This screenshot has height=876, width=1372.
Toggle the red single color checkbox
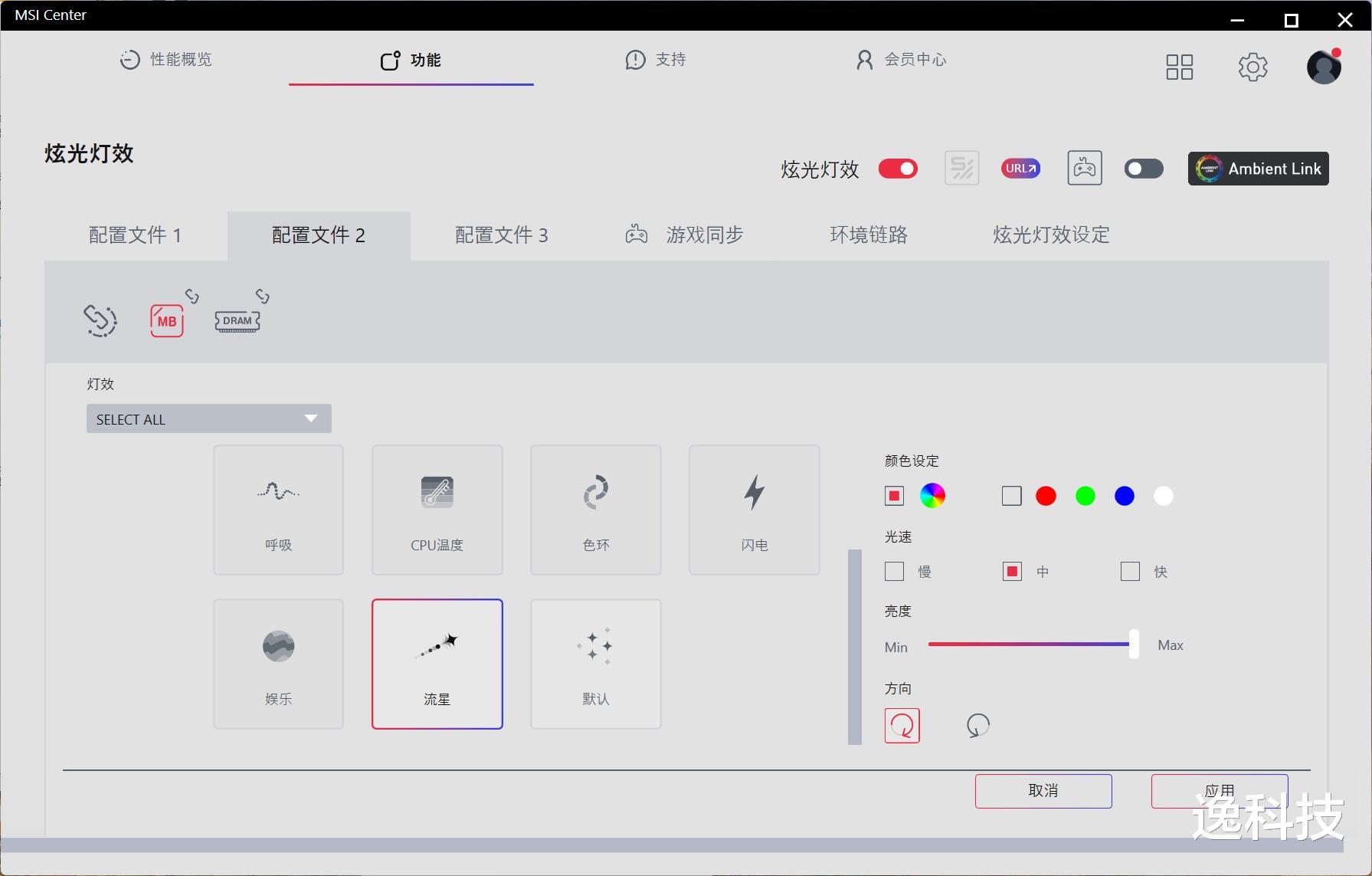click(x=894, y=496)
